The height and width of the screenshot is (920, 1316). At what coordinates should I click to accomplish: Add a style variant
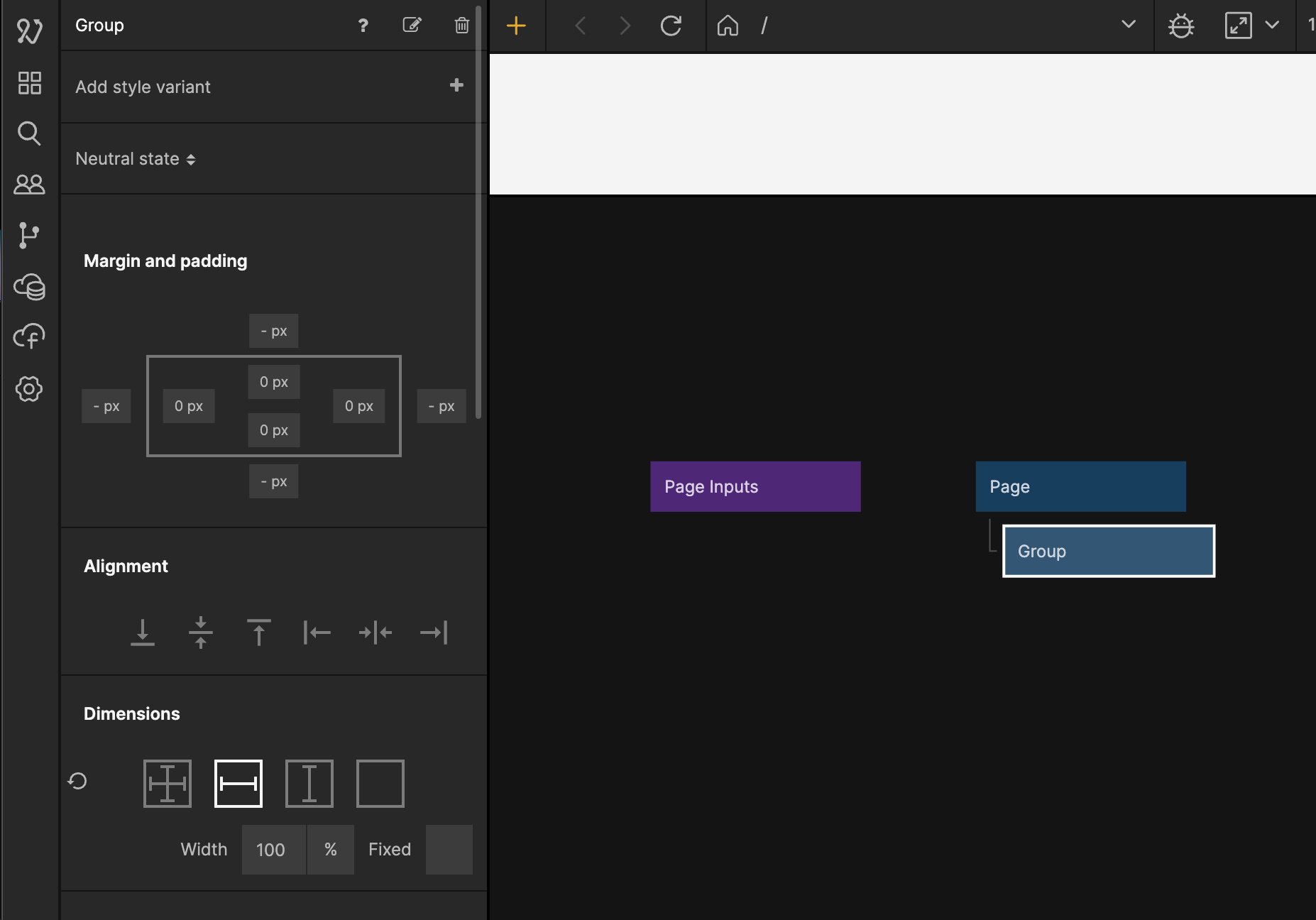point(456,86)
